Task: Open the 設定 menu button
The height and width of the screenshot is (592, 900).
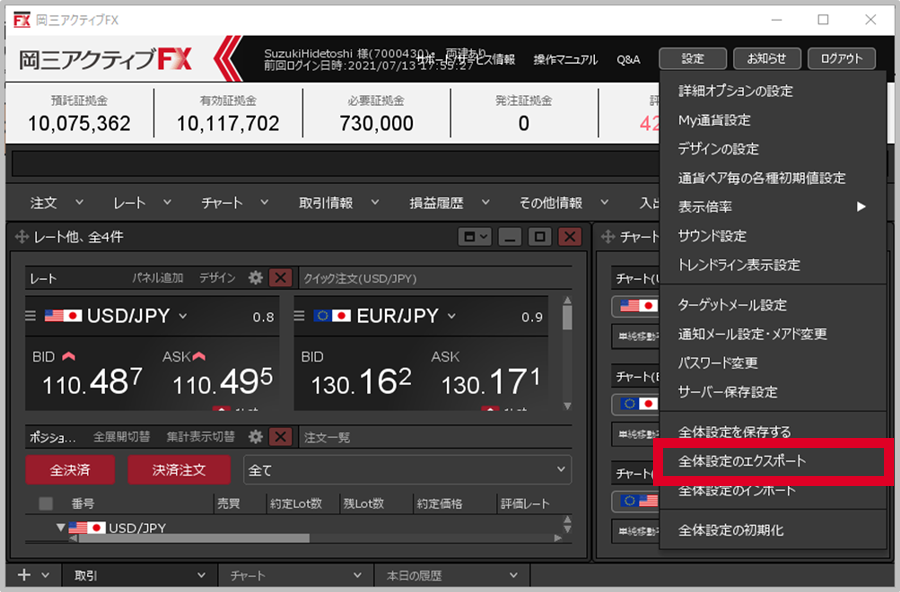Action: tap(692, 59)
